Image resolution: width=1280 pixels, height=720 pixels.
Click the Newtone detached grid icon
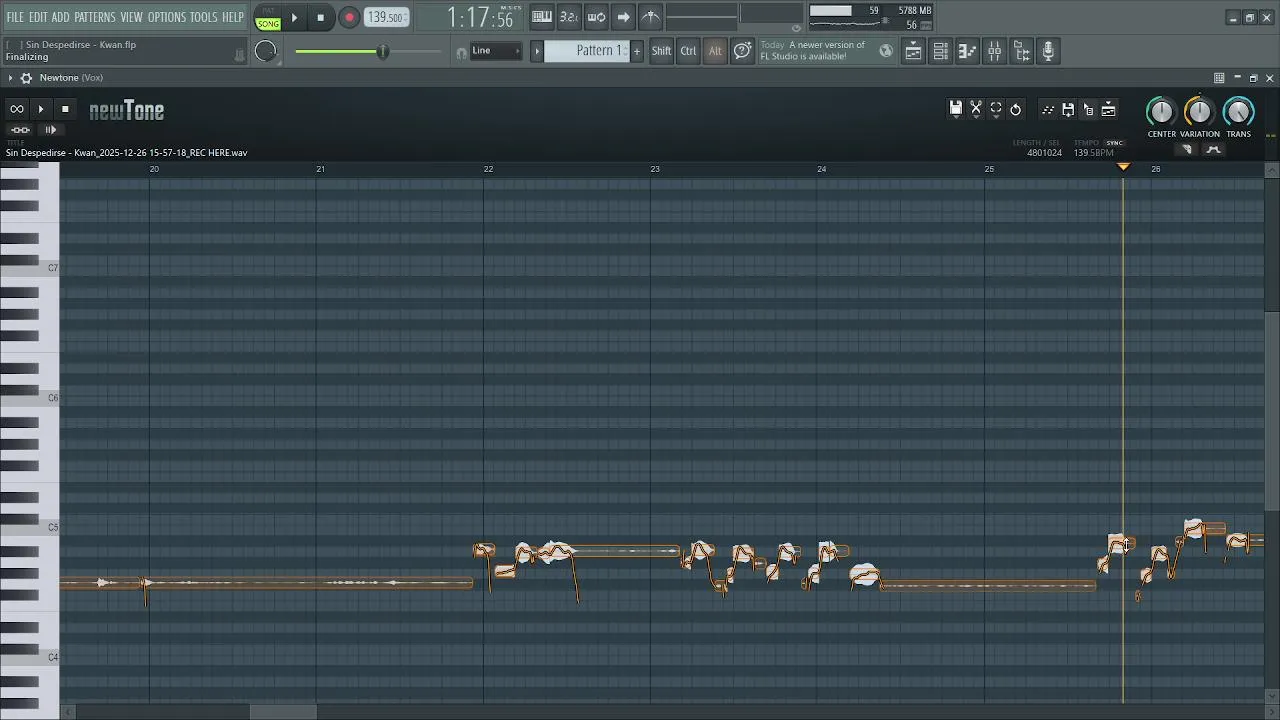pos(1219,78)
